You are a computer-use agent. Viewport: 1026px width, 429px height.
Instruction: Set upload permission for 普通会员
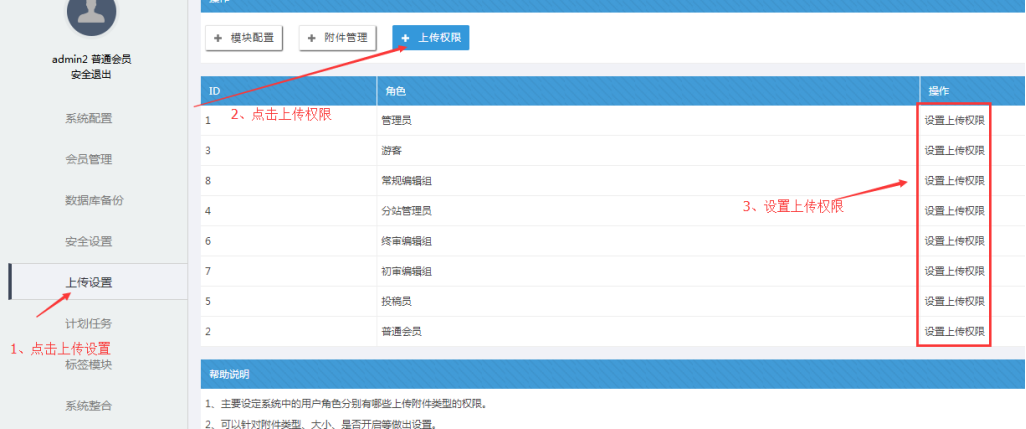coord(954,331)
